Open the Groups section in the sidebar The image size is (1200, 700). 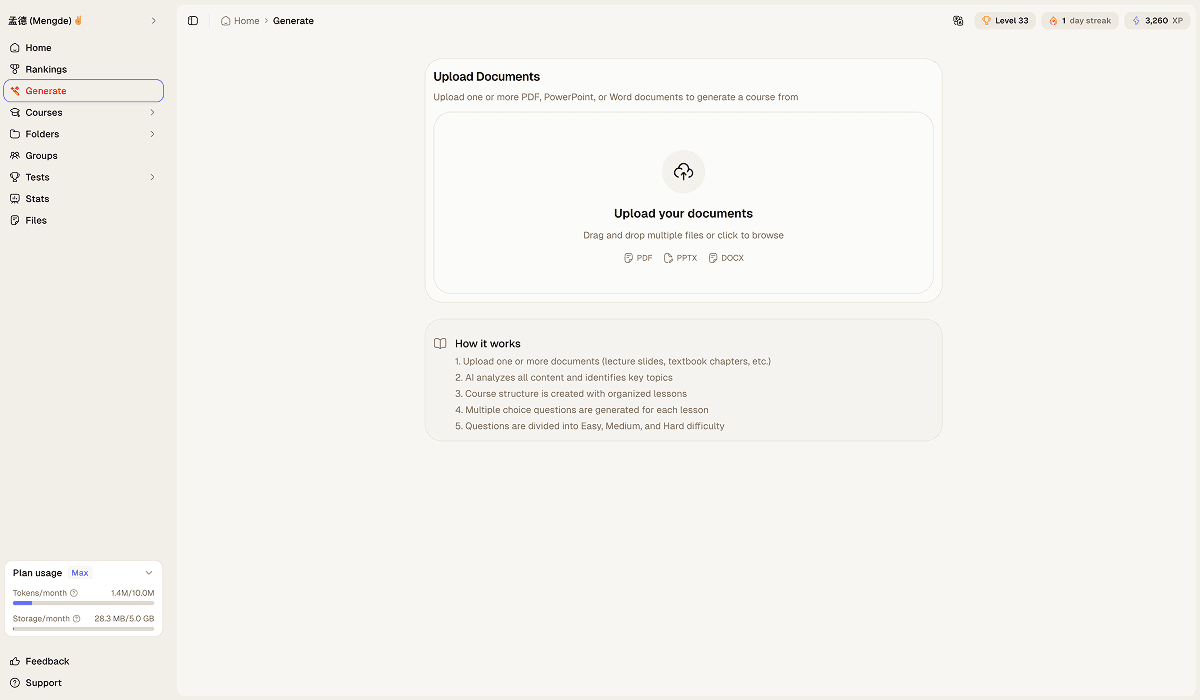42,155
